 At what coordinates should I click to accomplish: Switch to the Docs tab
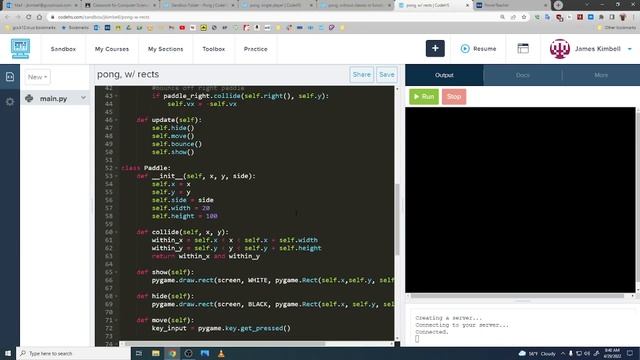point(522,75)
